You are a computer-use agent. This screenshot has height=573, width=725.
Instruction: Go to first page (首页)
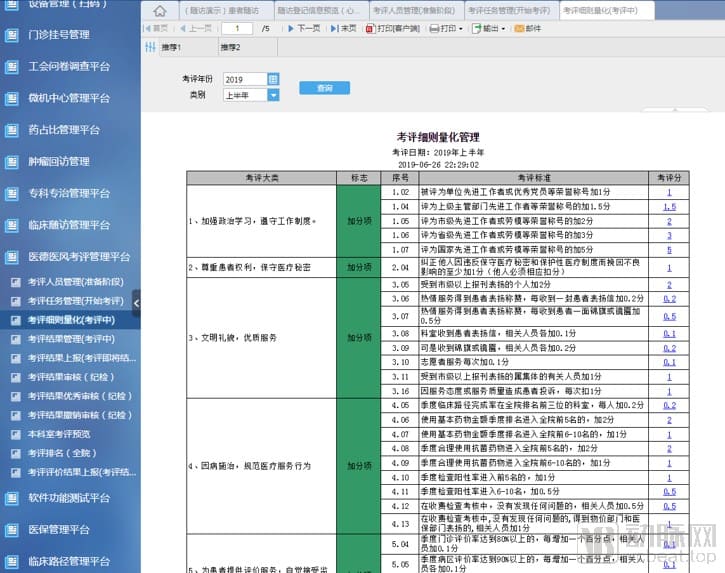coord(156,29)
